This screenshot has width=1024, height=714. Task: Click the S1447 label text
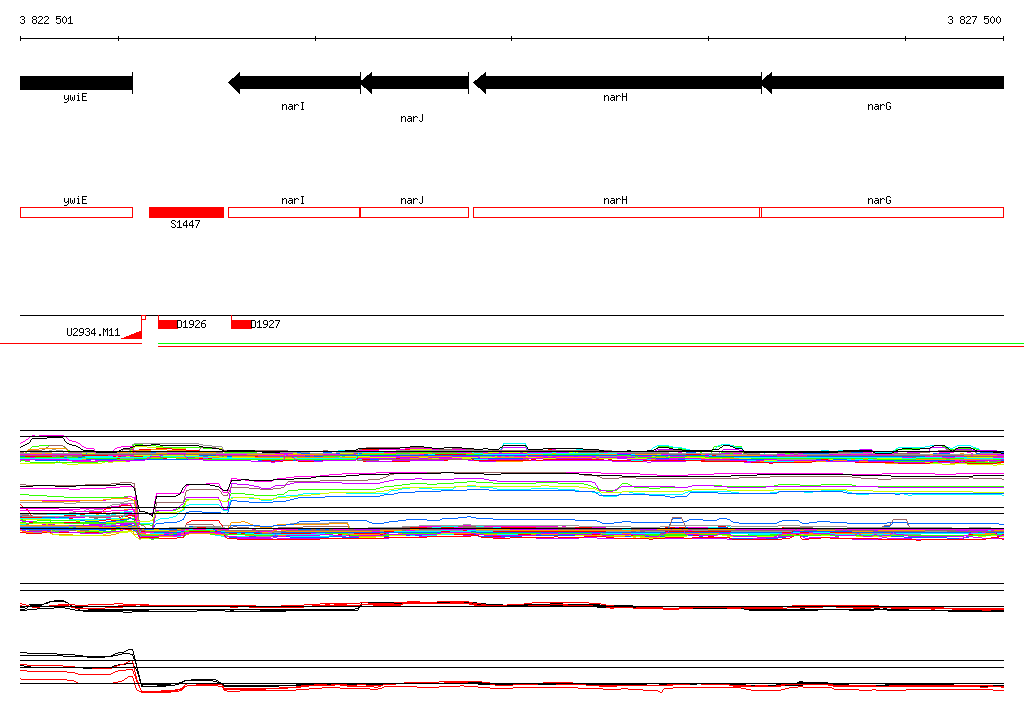(x=185, y=224)
